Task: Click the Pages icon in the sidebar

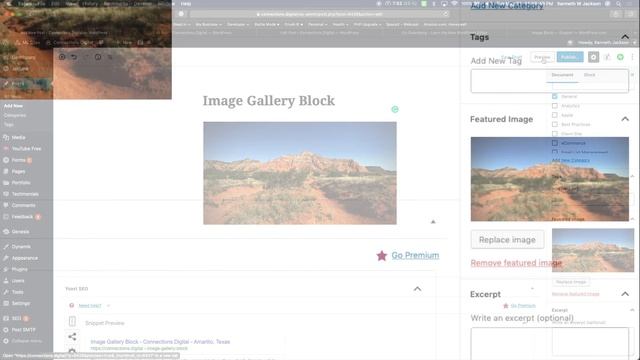Action: [x=6, y=171]
